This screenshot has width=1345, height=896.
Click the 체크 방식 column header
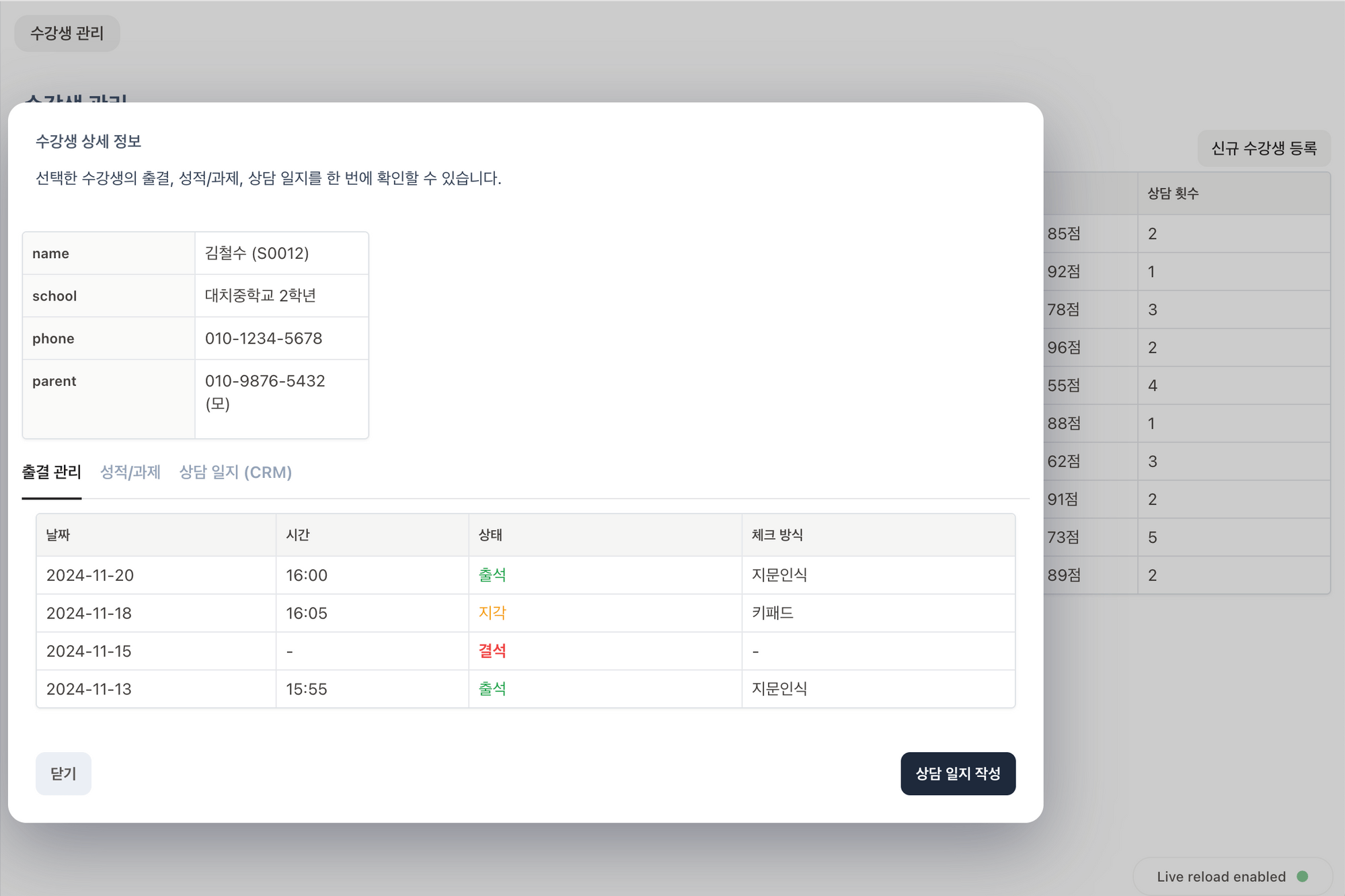777,535
